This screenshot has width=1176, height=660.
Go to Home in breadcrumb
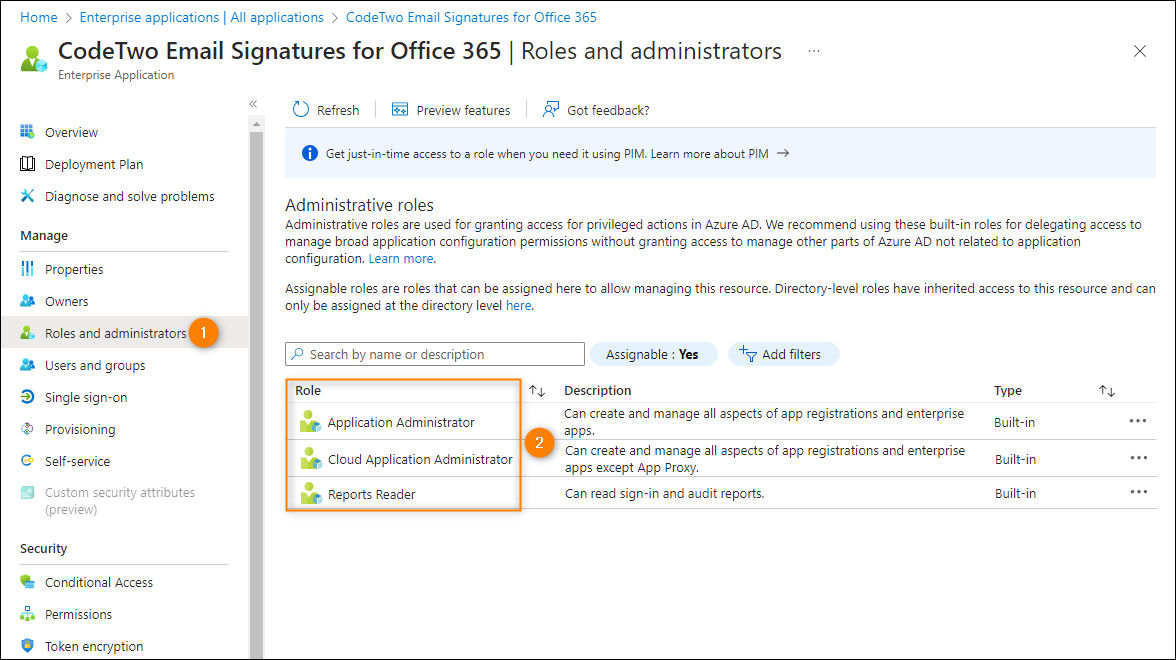pos(39,17)
